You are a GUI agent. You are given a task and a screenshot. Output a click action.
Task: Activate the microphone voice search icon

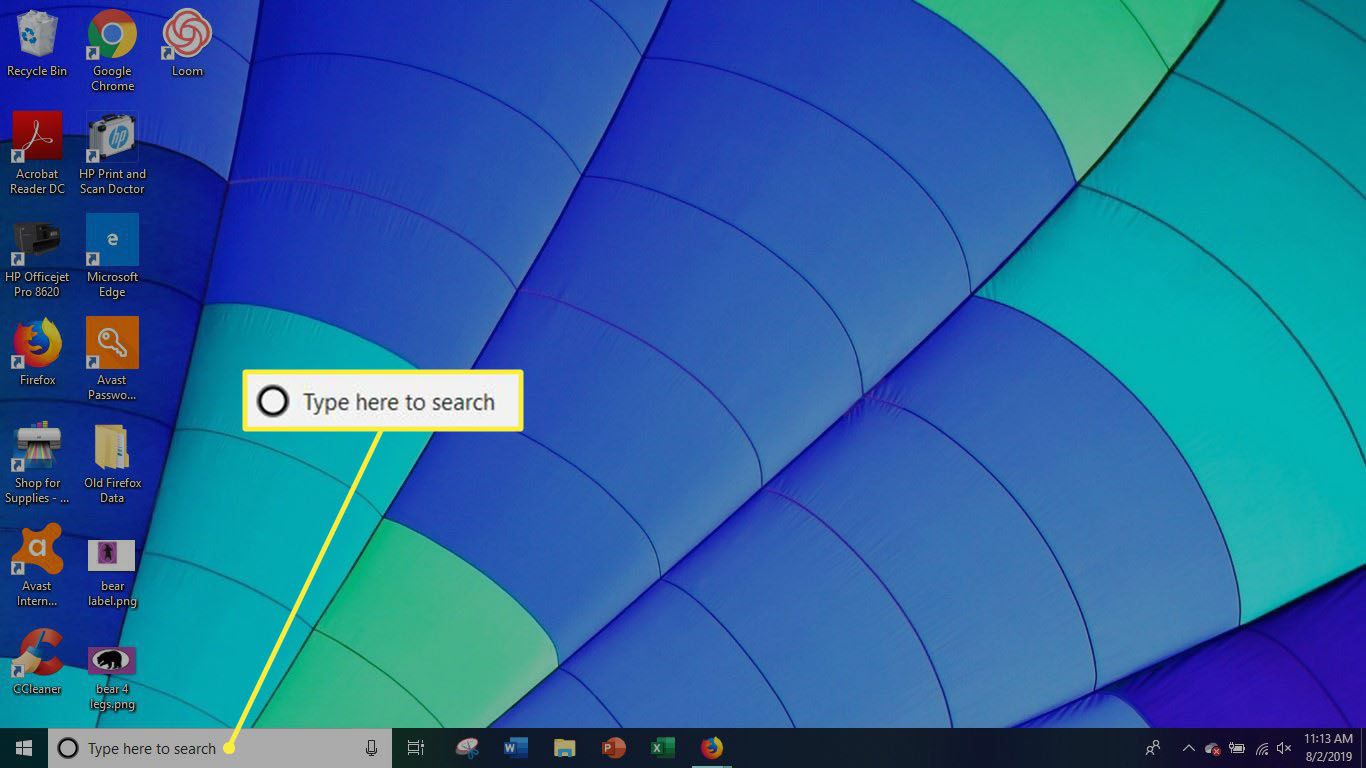(371, 748)
